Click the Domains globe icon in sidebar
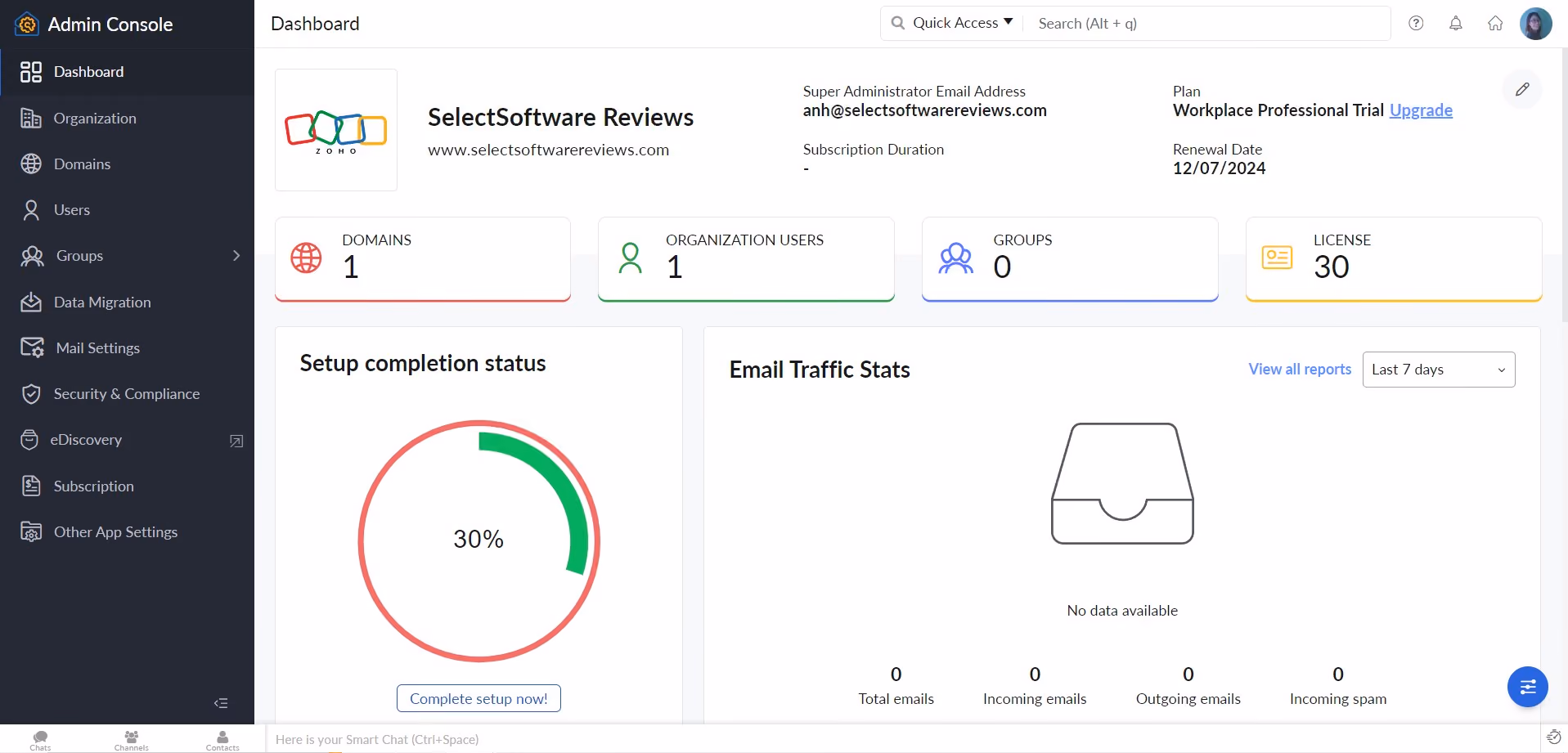This screenshot has width=1568, height=753. coord(31,164)
